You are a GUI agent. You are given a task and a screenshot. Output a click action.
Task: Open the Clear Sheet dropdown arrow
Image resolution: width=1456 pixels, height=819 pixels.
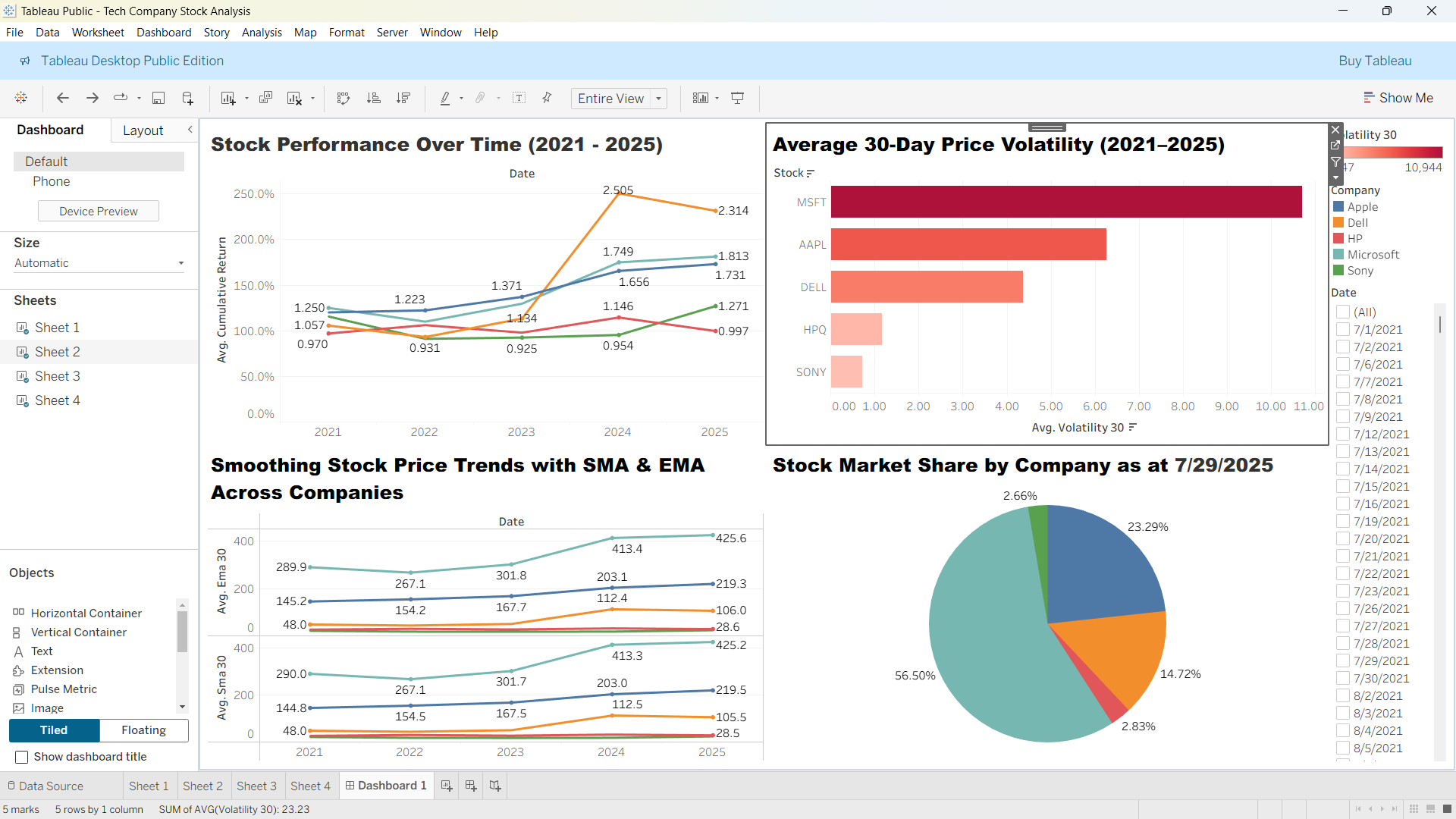point(312,99)
